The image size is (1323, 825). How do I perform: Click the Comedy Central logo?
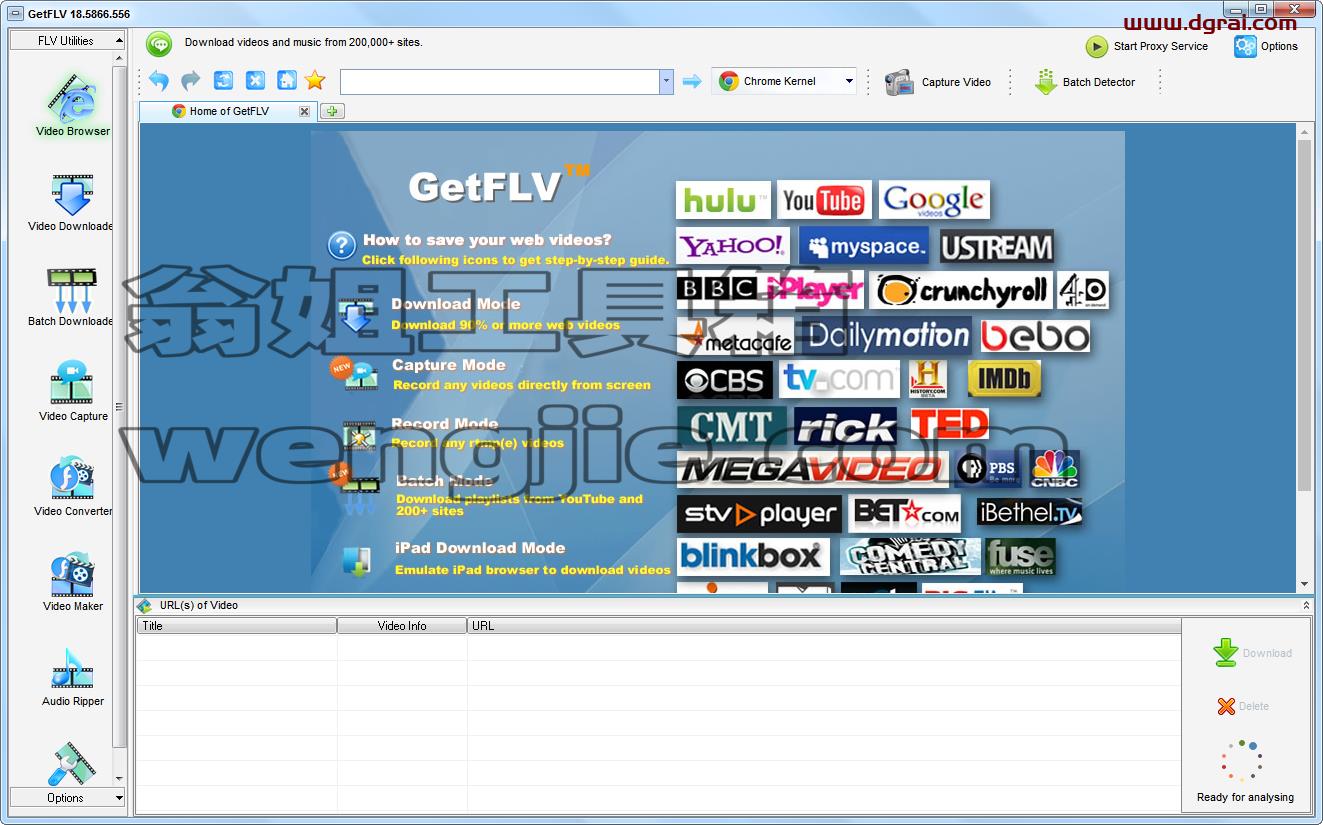point(910,556)
